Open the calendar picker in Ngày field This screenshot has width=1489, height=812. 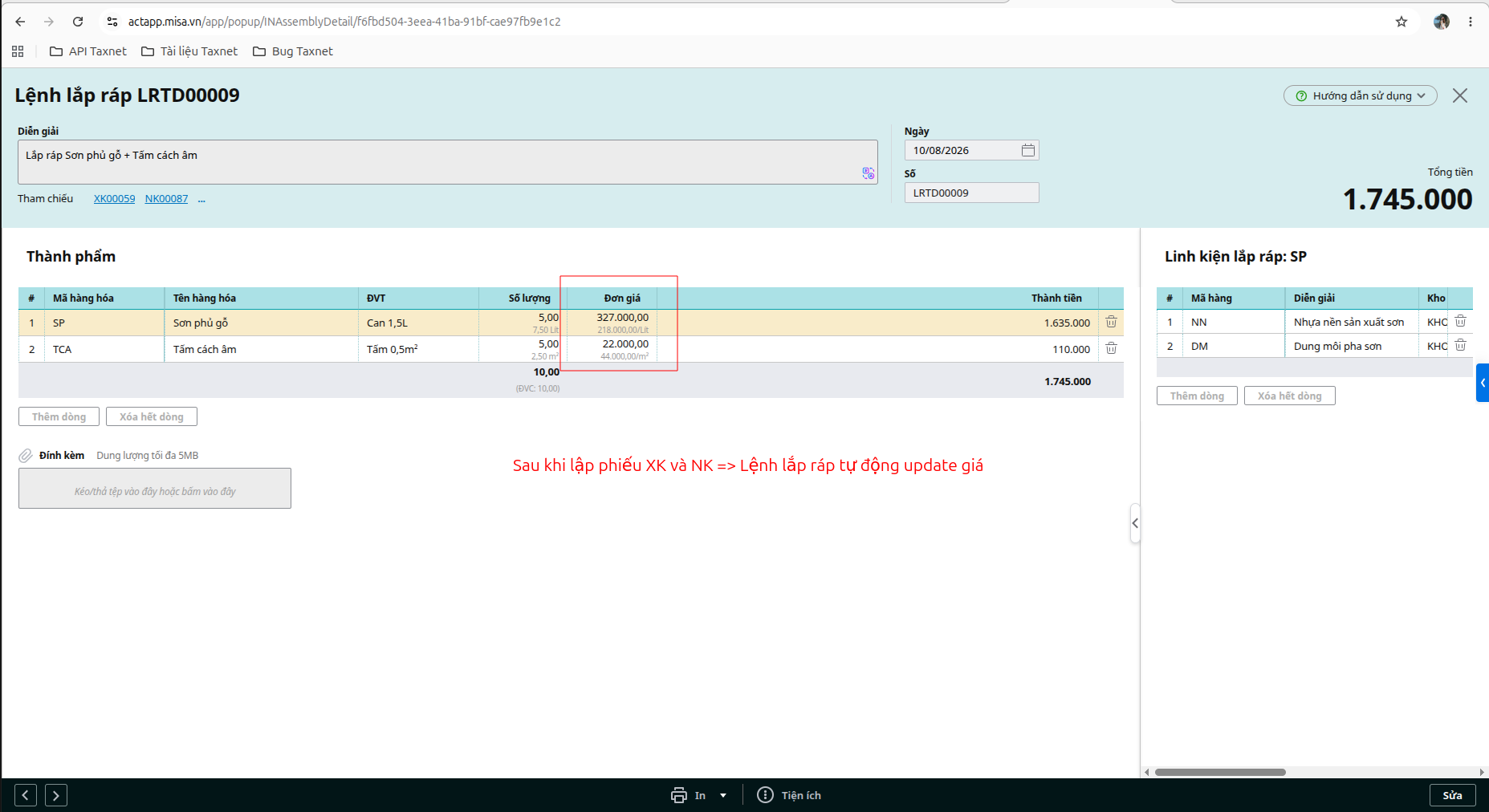[x=1027, y=150]
